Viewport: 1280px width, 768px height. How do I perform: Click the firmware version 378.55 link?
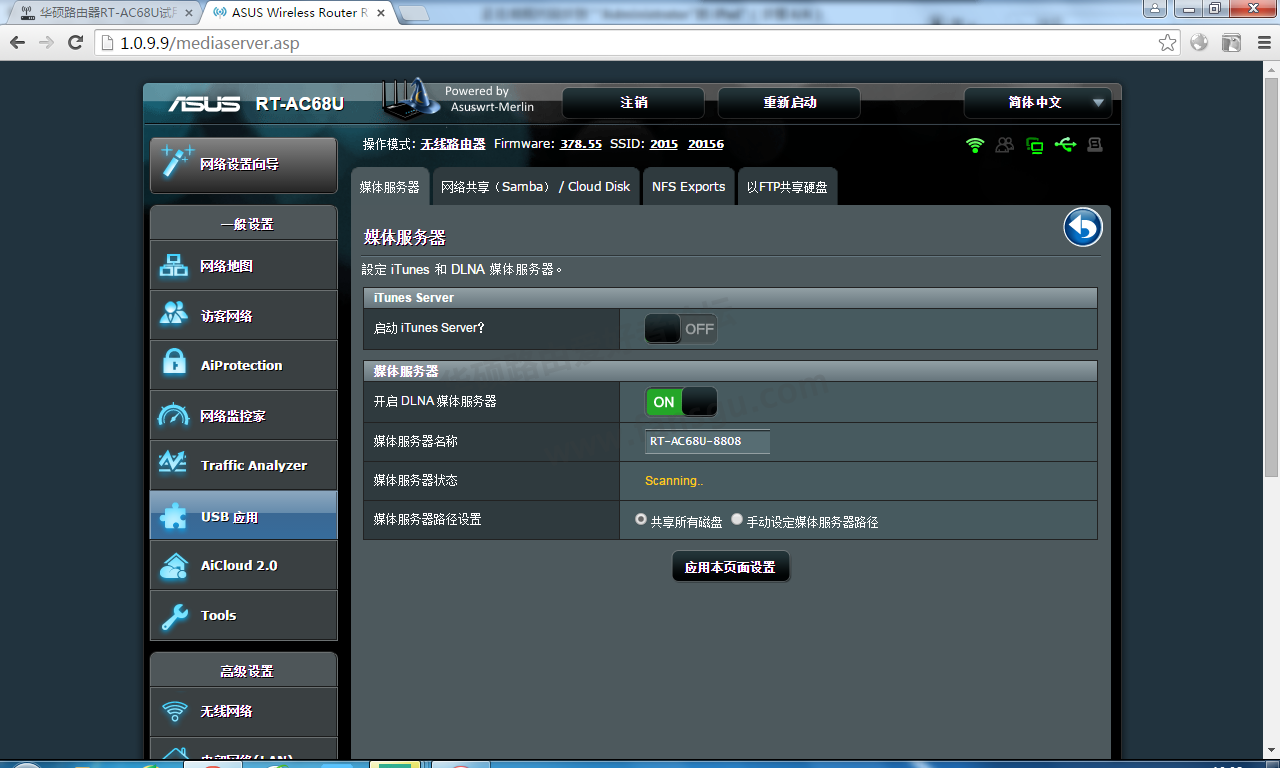(581, 144)
